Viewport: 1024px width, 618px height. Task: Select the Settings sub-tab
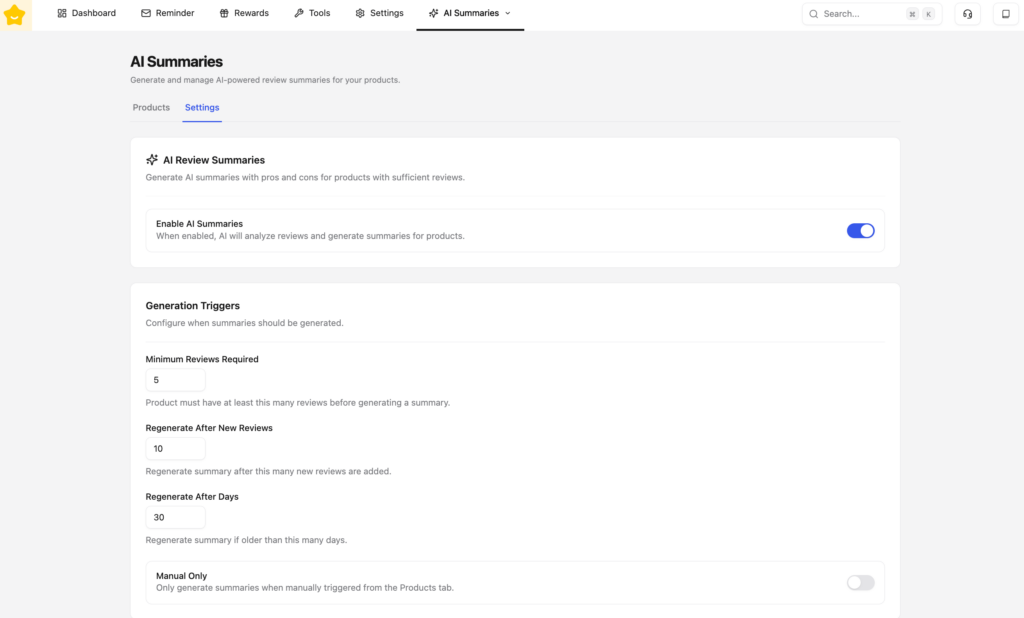point(202,107)
